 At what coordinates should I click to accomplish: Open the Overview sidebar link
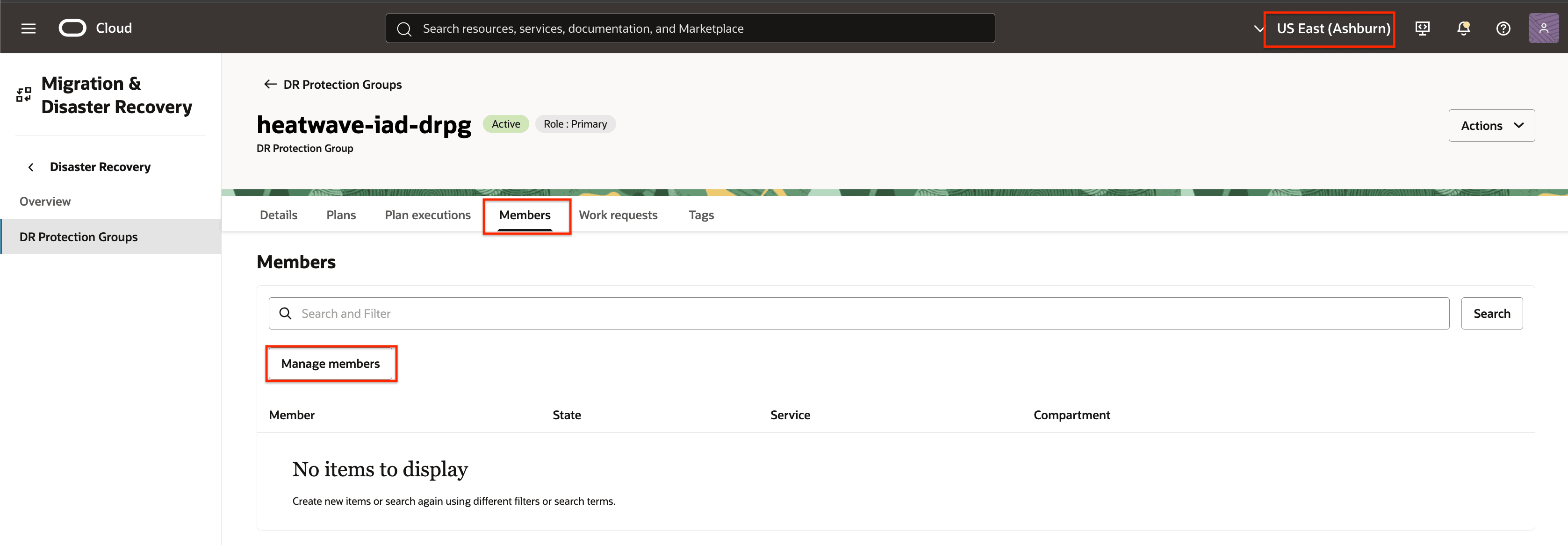(x=45, y=202)
